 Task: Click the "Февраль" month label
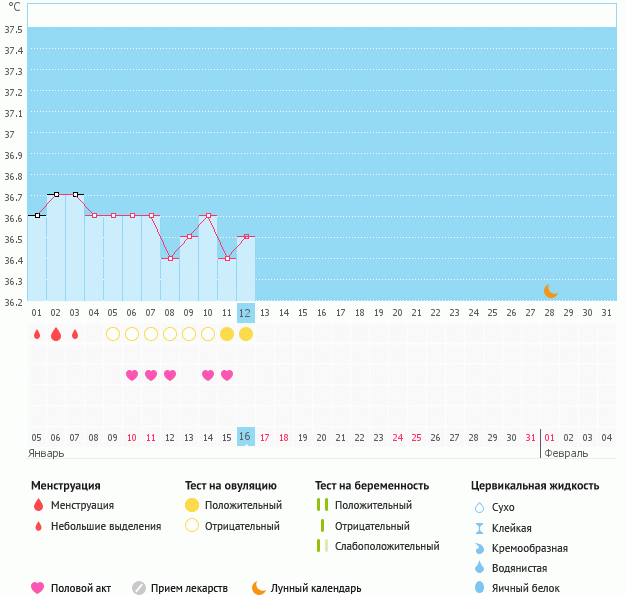pos(565,453)
